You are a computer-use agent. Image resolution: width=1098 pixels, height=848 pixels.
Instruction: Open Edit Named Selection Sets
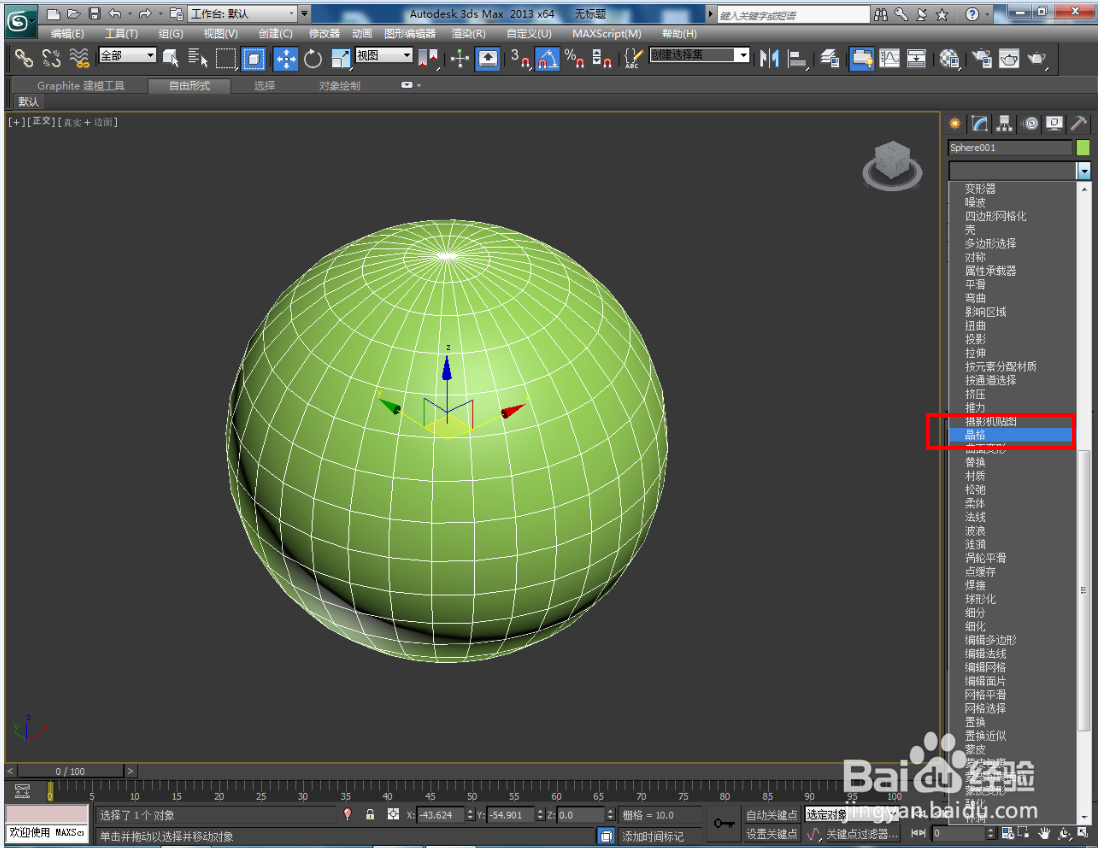[x=633, y=58]
